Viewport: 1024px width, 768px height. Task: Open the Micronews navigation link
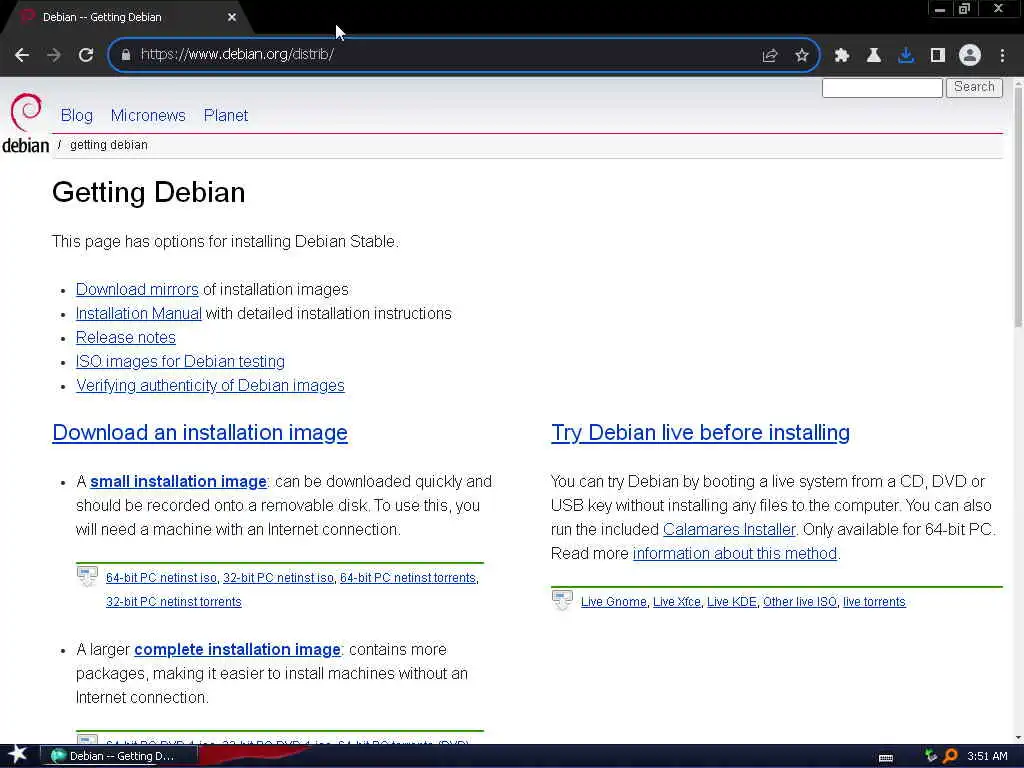coord(148,116)
